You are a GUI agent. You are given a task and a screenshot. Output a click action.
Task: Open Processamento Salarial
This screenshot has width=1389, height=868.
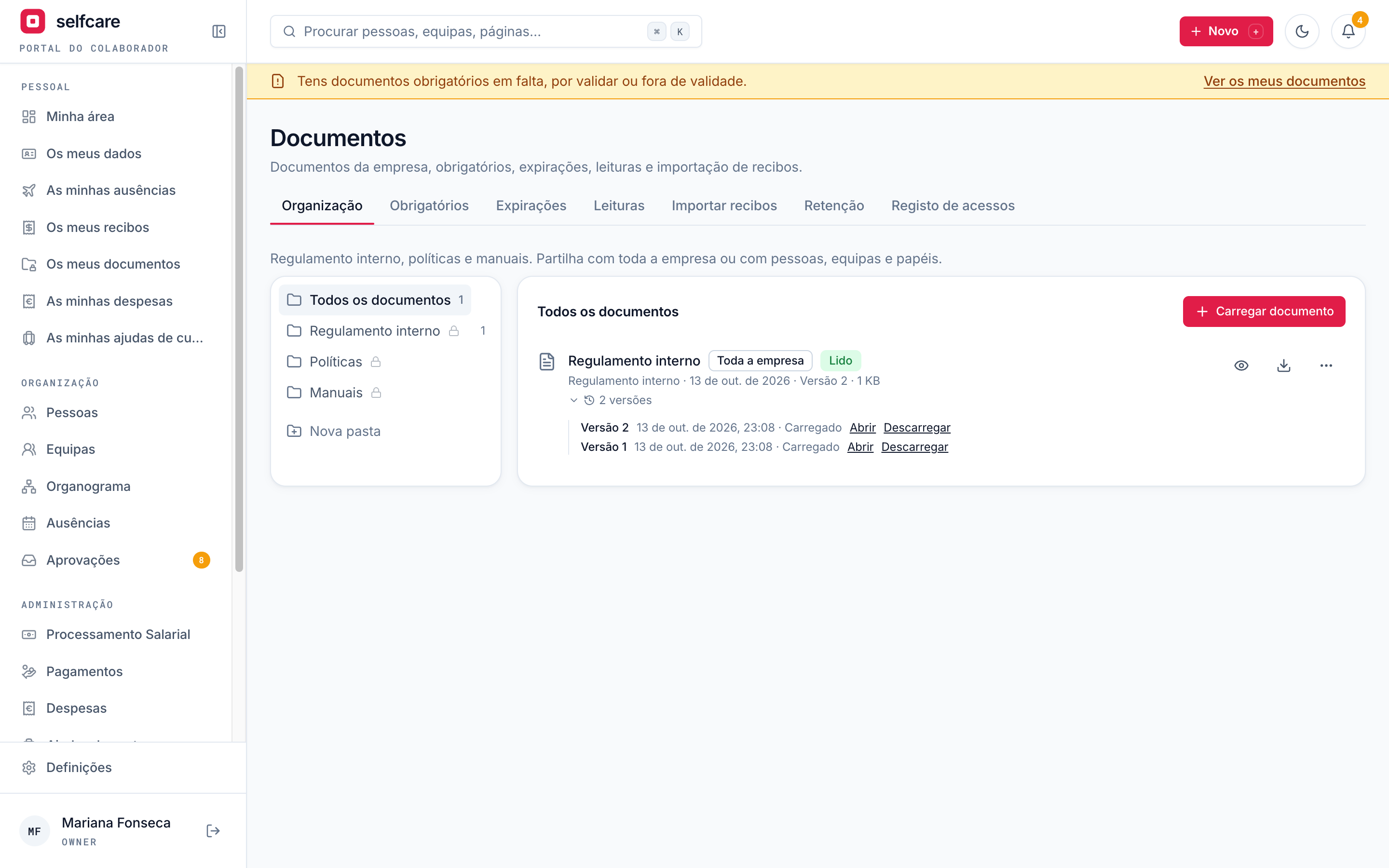(116, 634)
